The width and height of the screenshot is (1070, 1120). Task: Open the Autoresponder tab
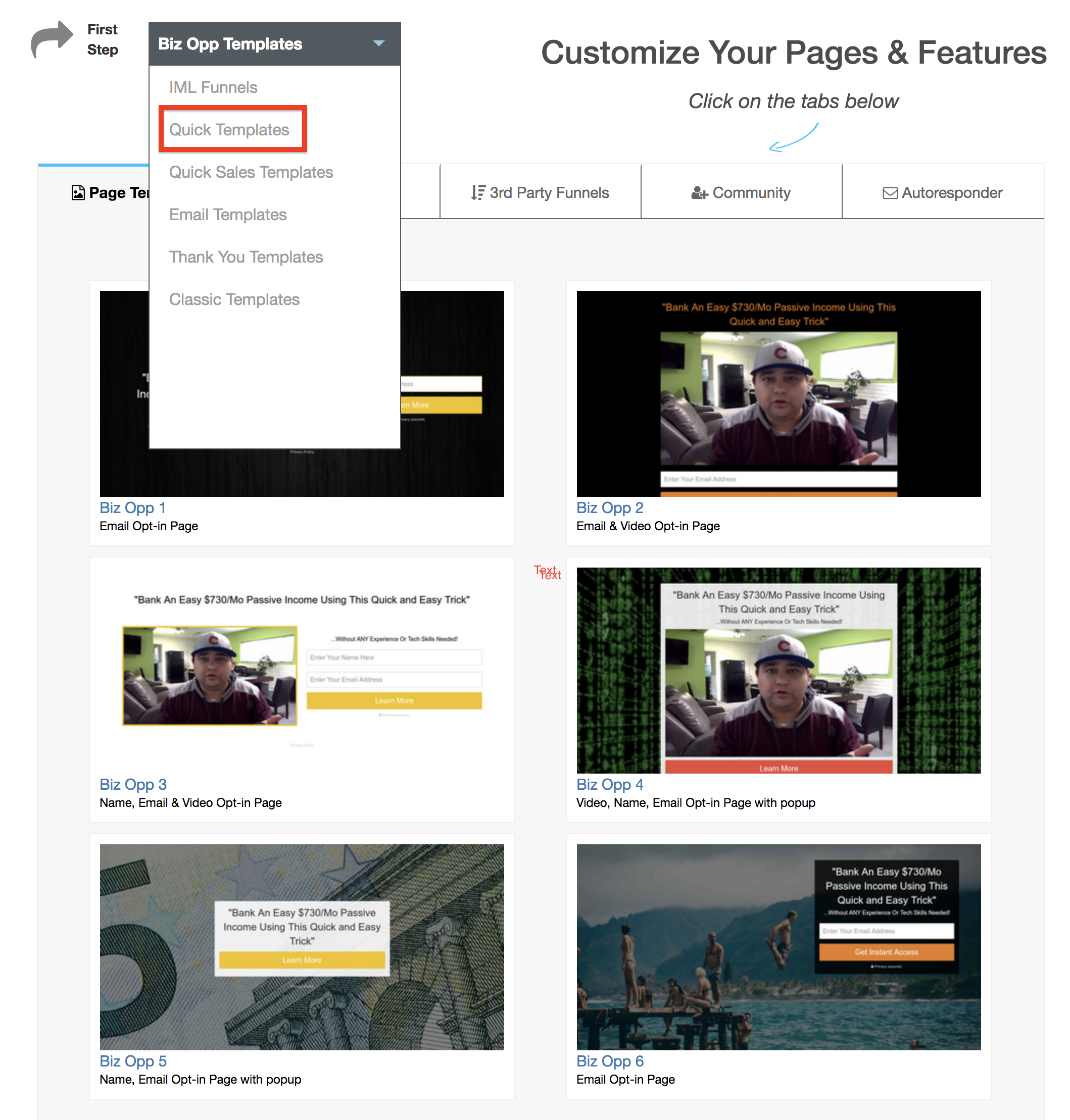point(942,192)
